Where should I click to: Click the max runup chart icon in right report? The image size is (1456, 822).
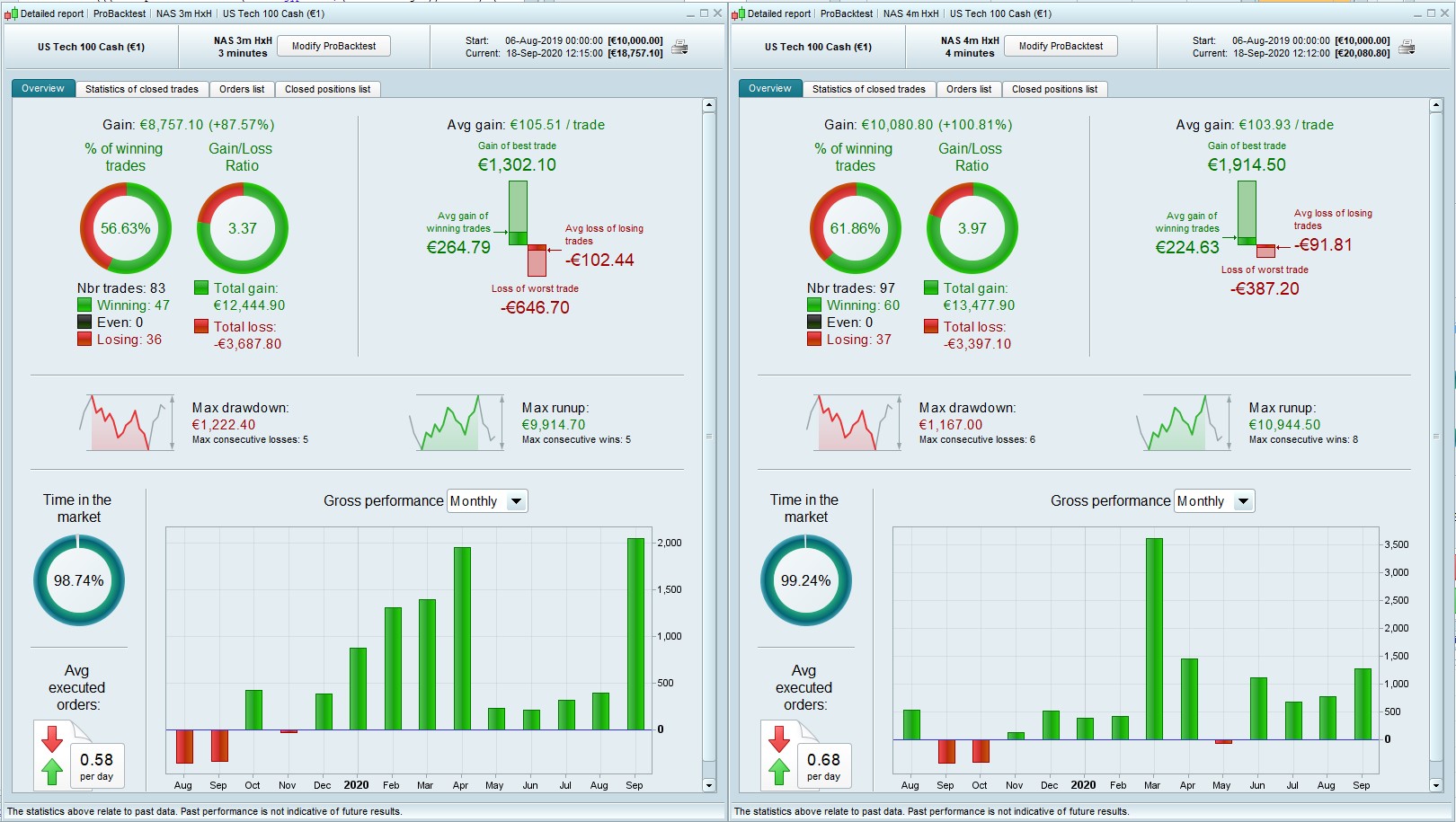(x=1182, y=423)
